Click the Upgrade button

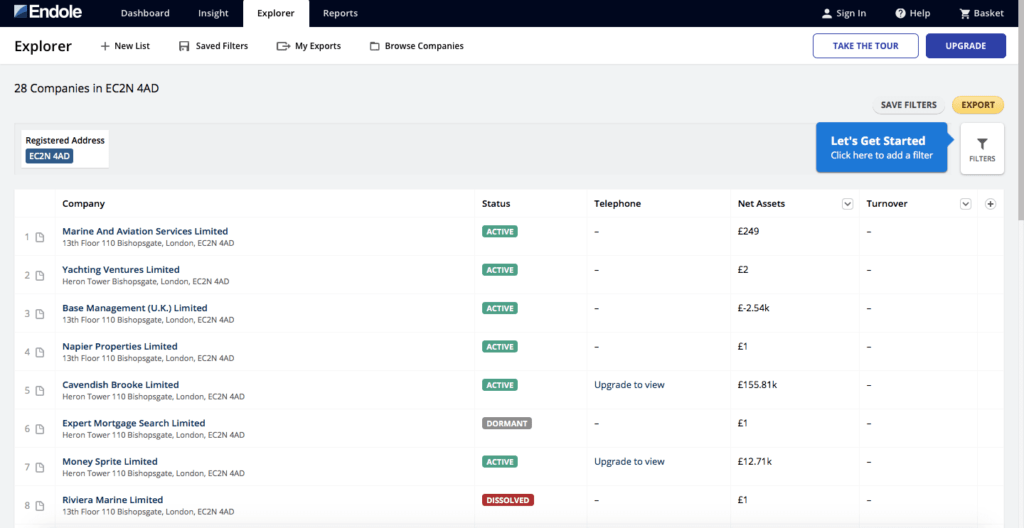tap(965, 46)
